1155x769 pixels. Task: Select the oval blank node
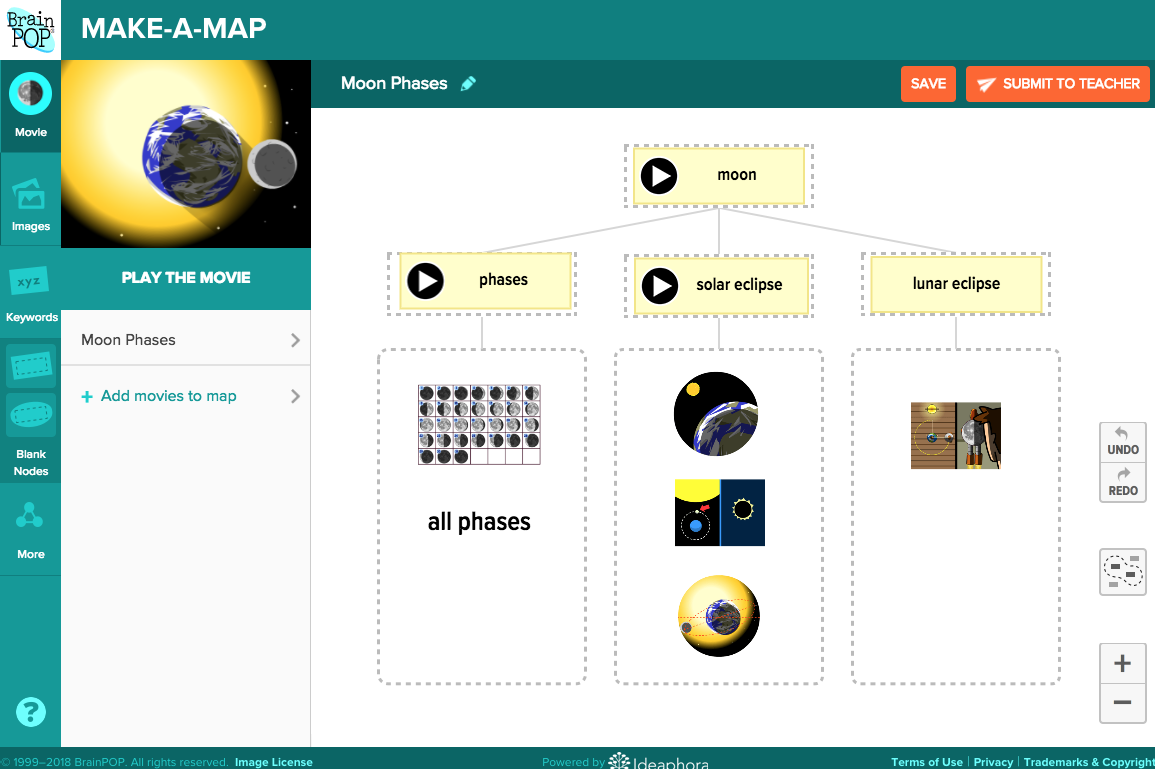(x=31, y=414)
